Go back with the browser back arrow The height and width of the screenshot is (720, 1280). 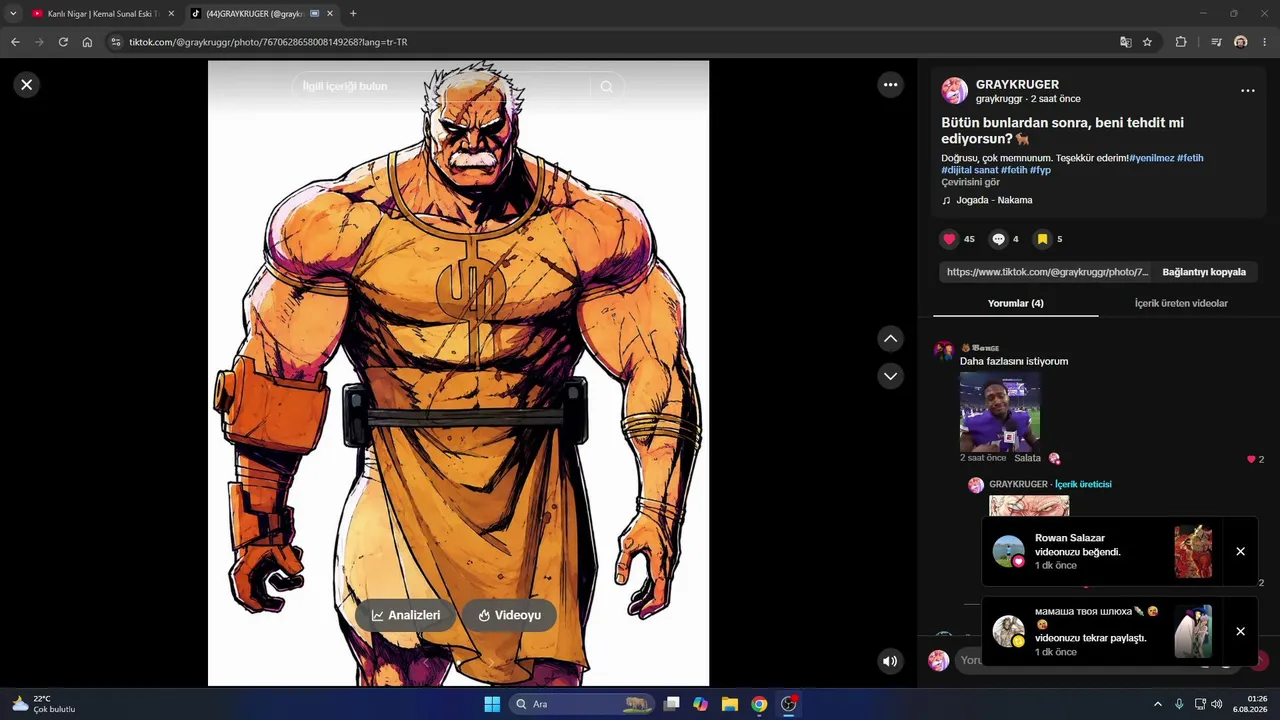[15, 42]
